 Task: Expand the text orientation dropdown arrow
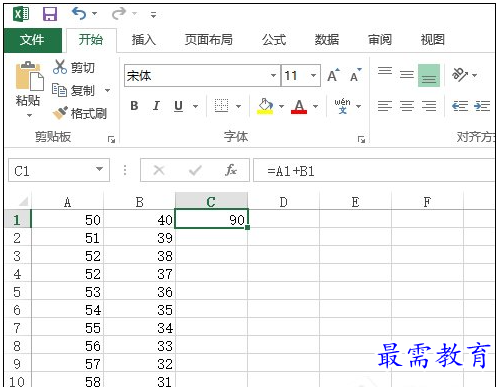[475, 75]
